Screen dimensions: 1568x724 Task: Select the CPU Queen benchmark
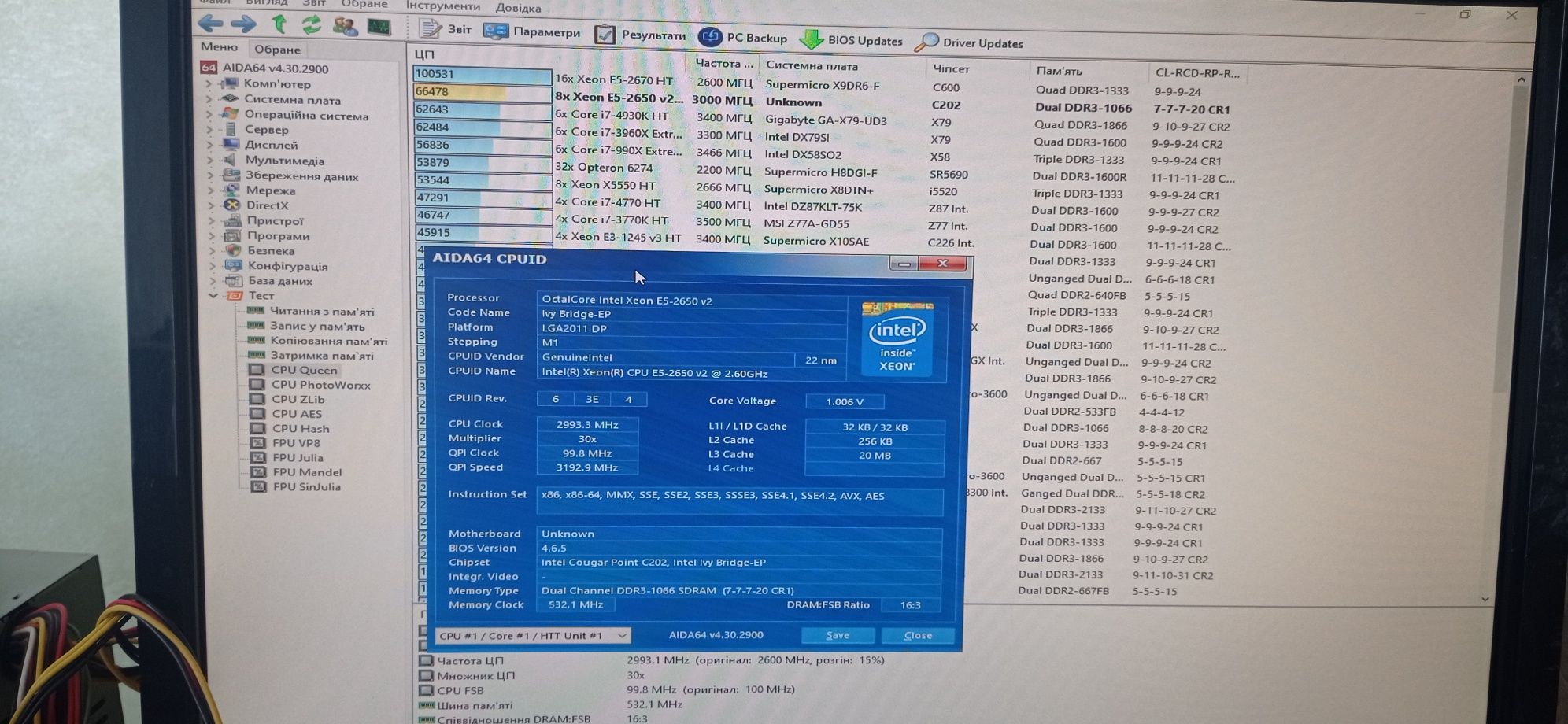click(x=305, y=370)
